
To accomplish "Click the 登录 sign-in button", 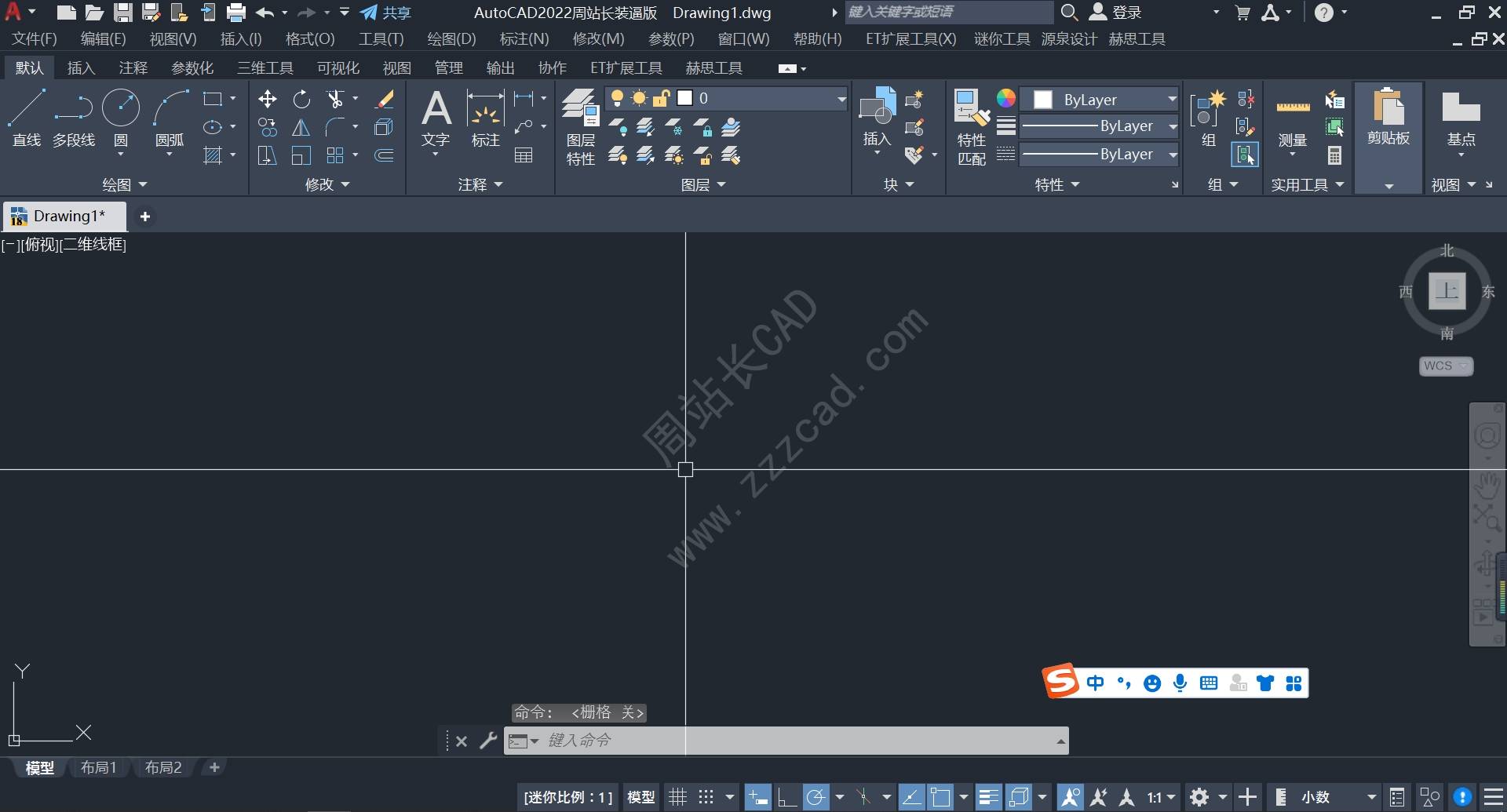I will pos(1115,13).
